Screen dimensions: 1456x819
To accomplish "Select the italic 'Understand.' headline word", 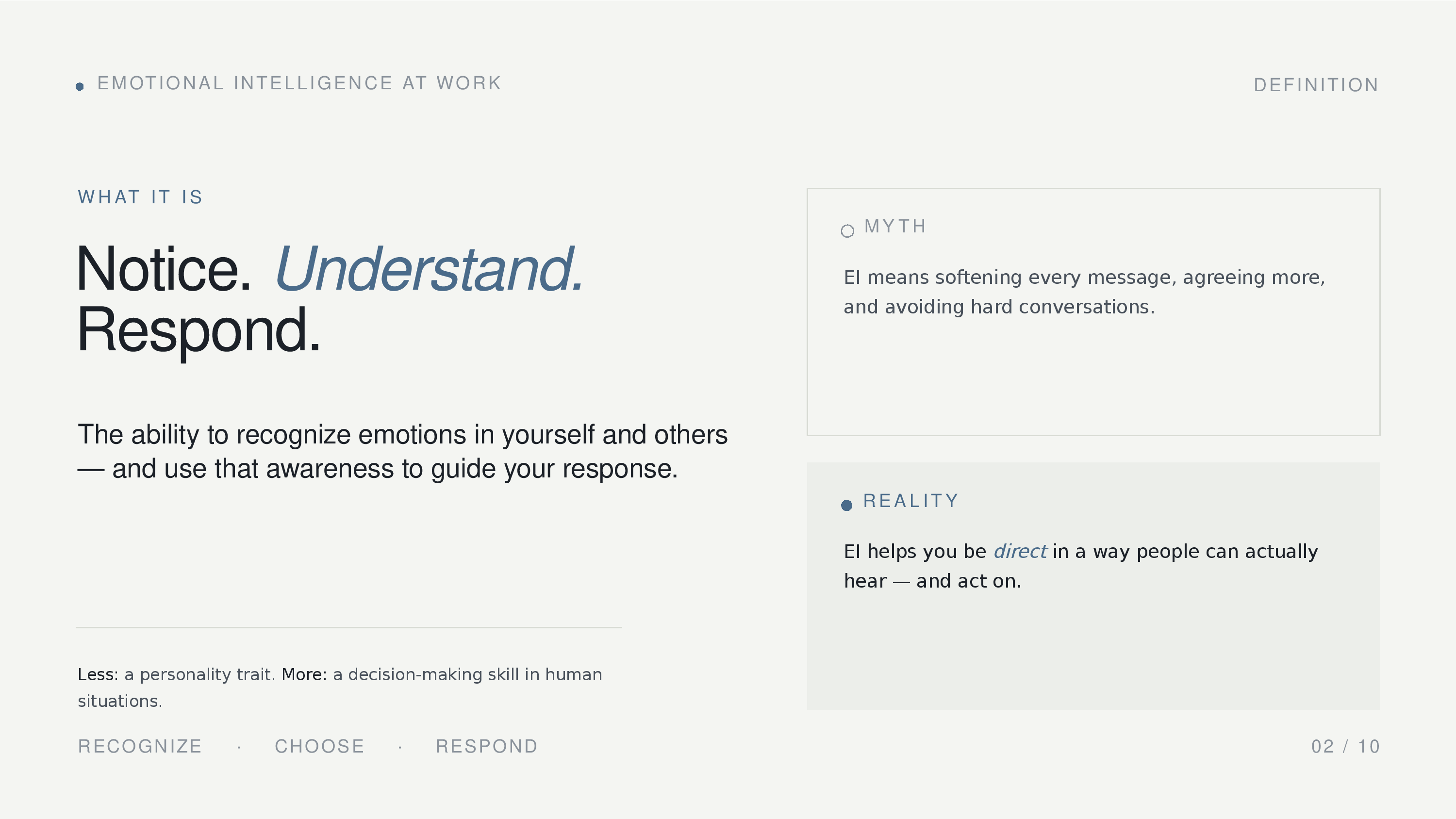I will [x=429, y=270].
